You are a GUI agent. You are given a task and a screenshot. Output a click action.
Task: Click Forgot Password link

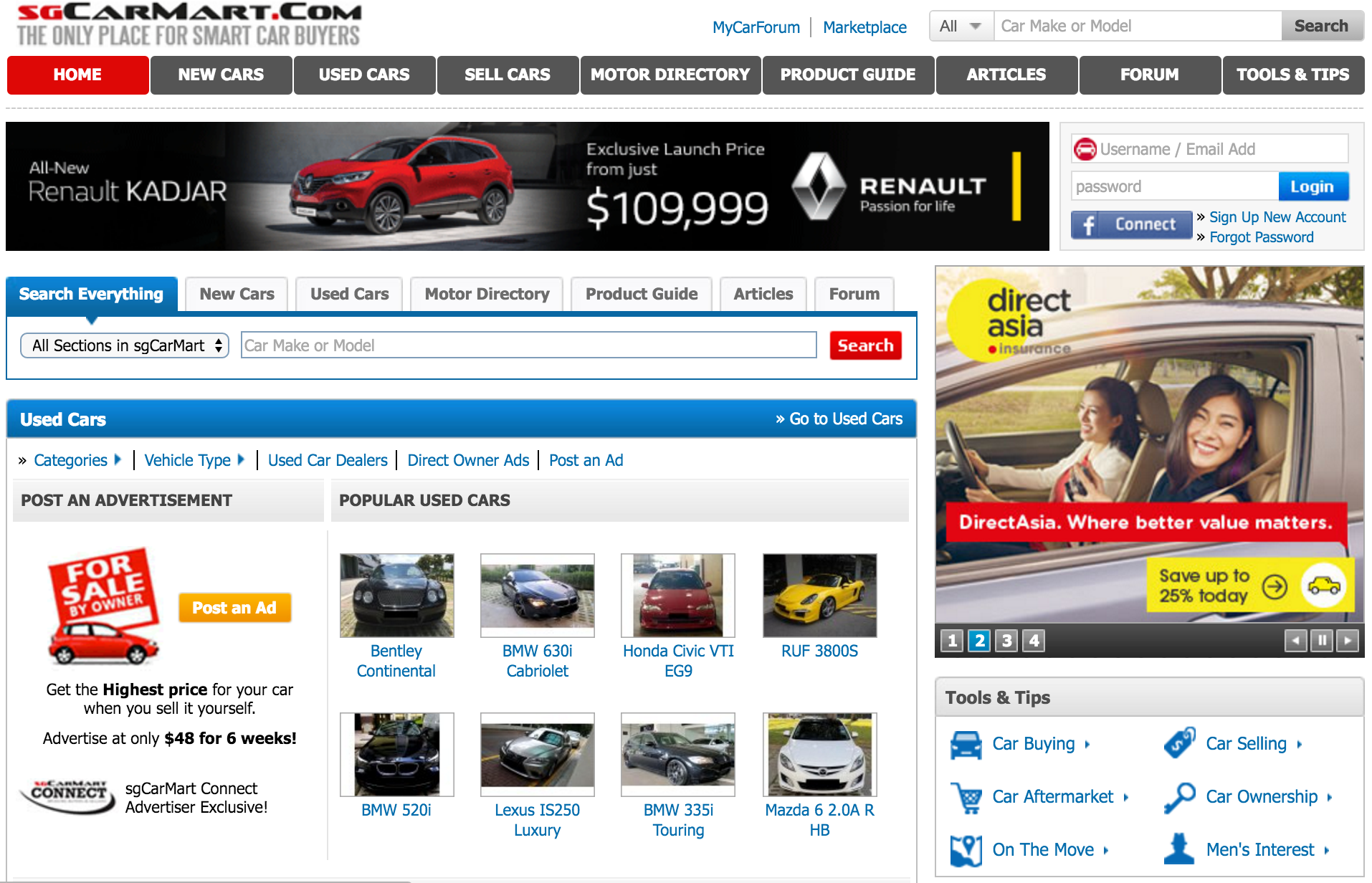coord(1262,237)
